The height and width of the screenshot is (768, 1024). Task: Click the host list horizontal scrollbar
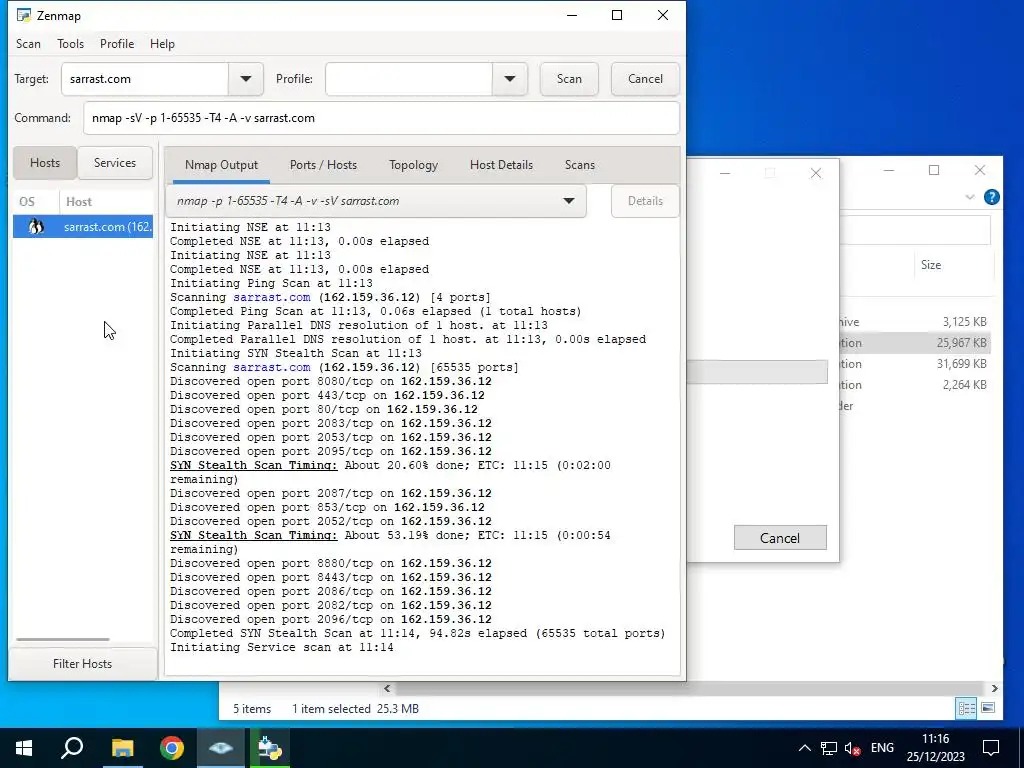point(63,639)
